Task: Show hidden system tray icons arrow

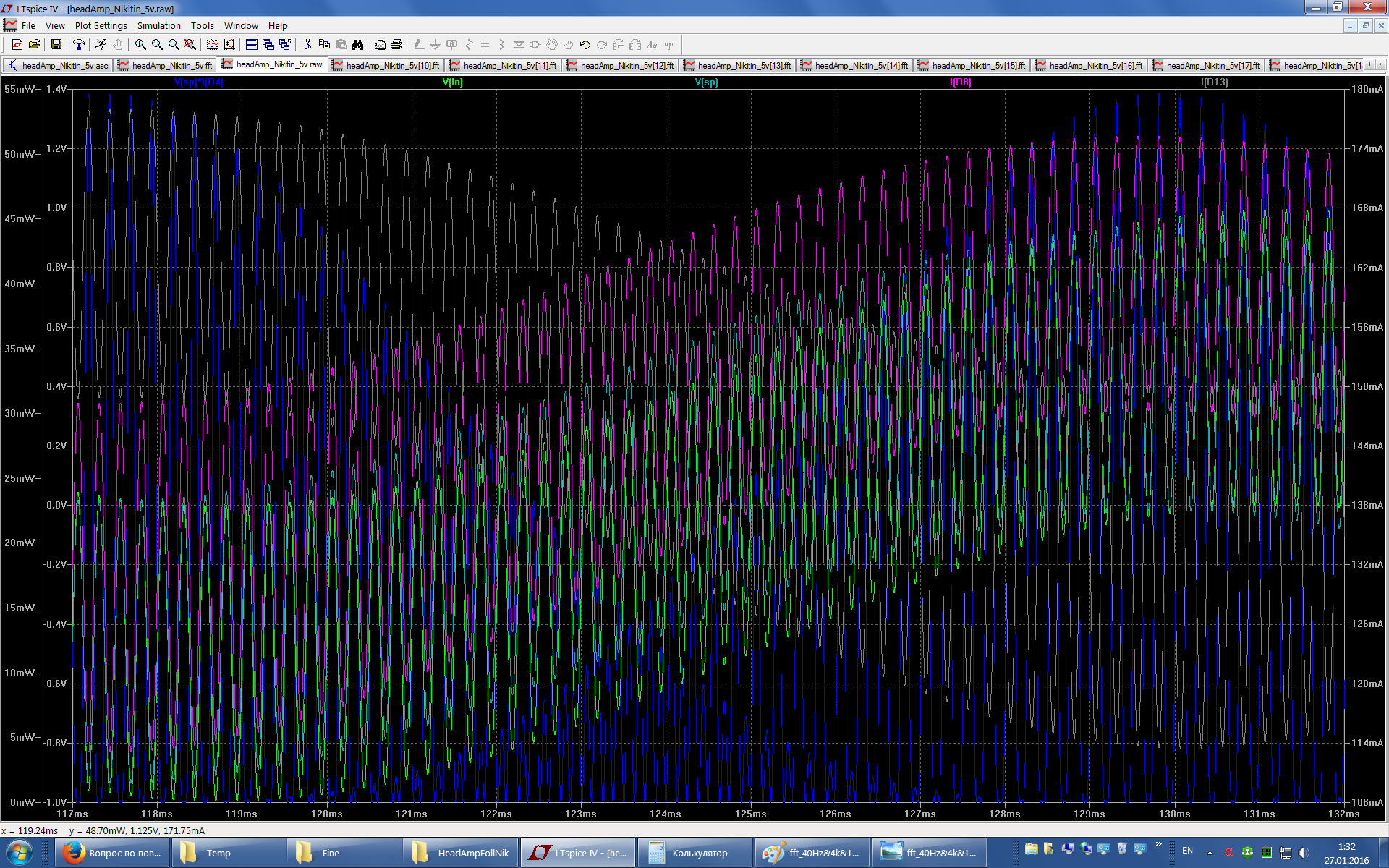Action: [1210, 853]
